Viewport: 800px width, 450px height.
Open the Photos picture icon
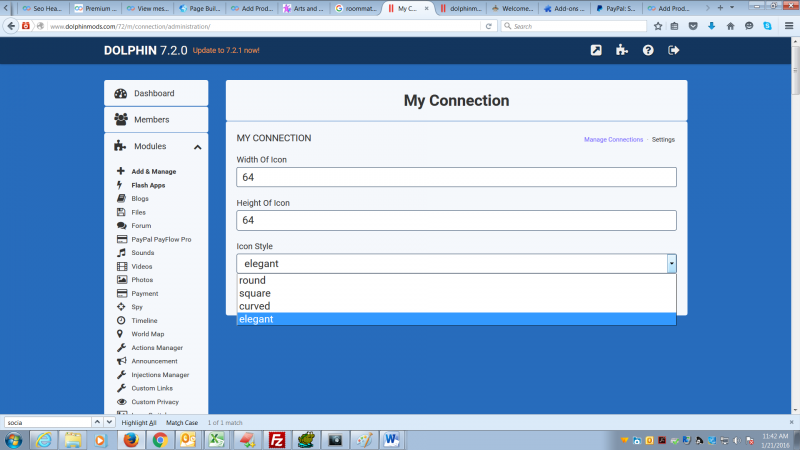pyautogui.click(x=121, y=280)
